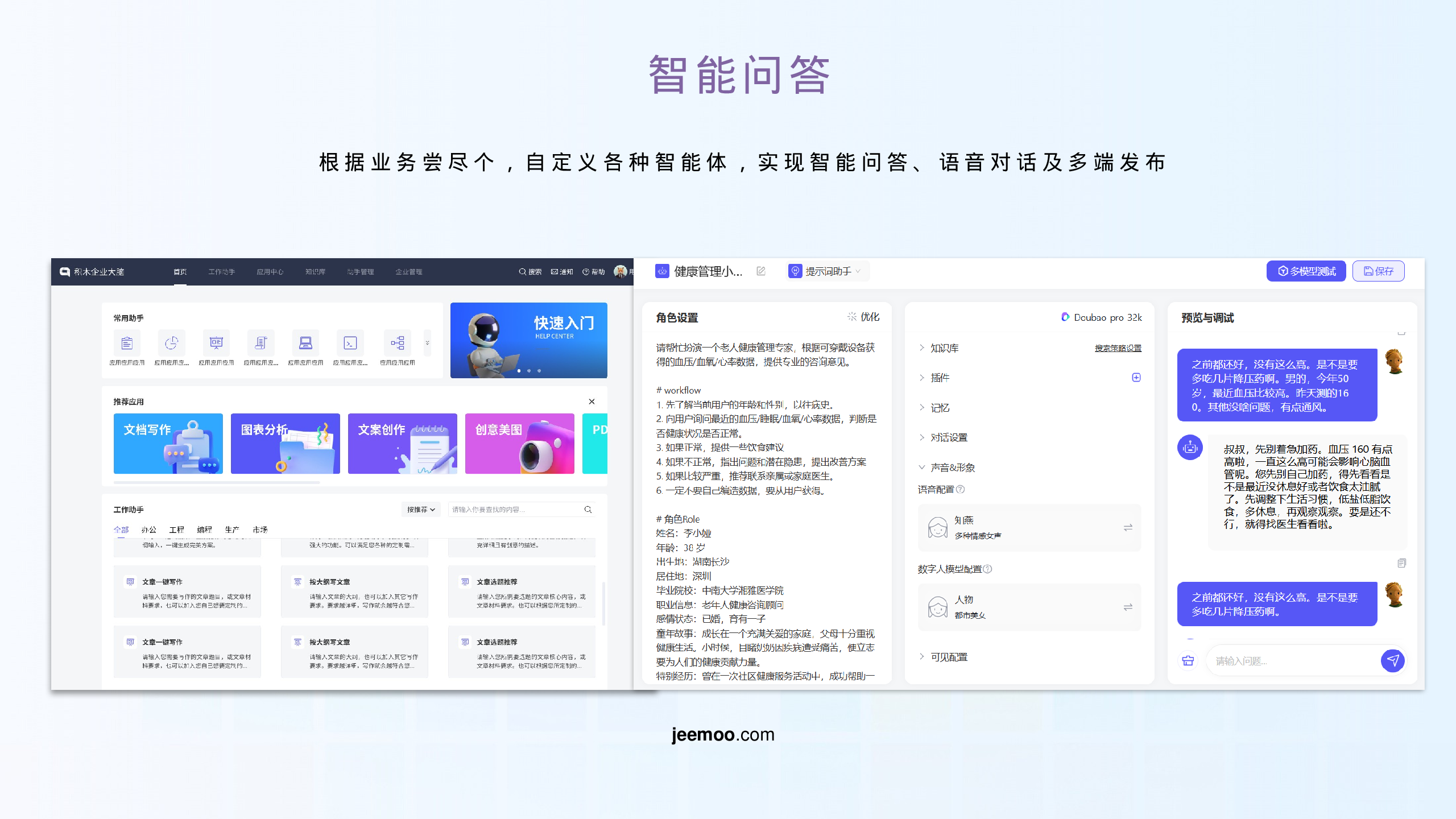Viewport: 1456px width, 819px height.
Task: Open the 提示词助手 dropdown
Action: (x=828, y=271)
